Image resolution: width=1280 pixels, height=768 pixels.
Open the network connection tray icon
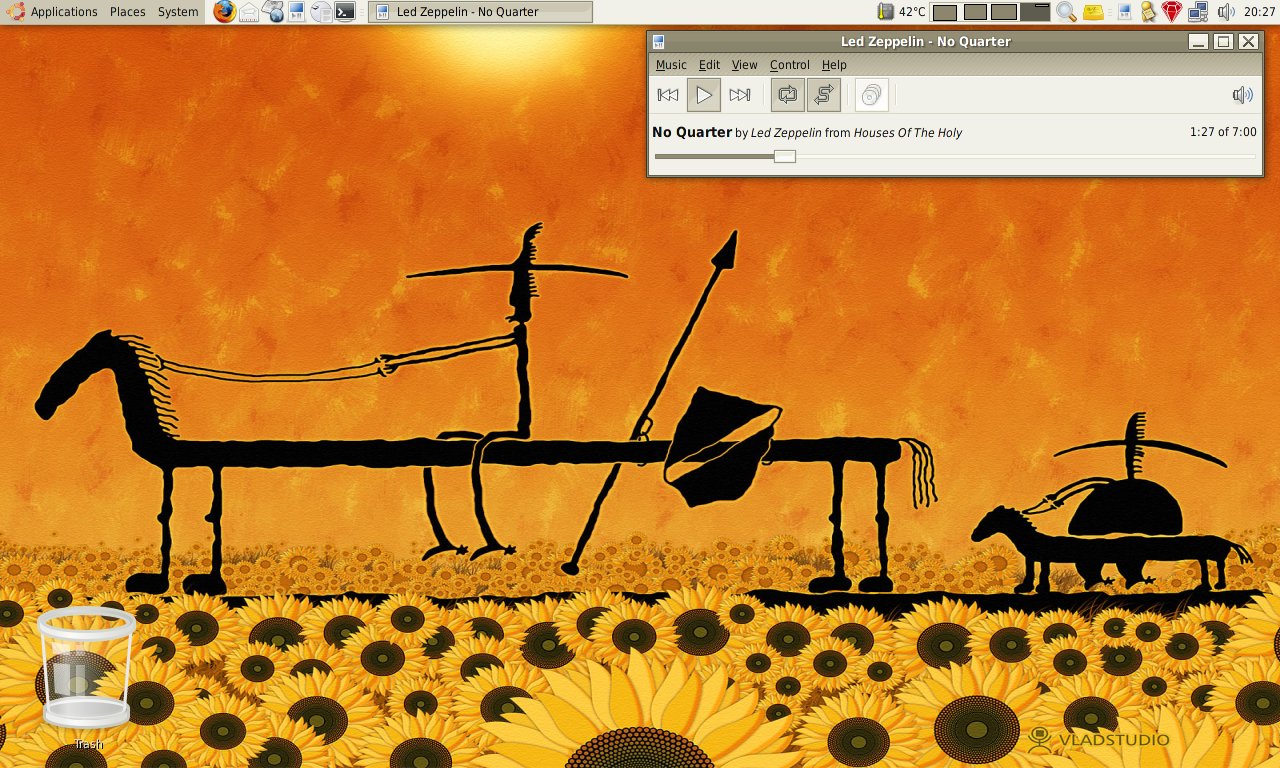[1197, 12]
